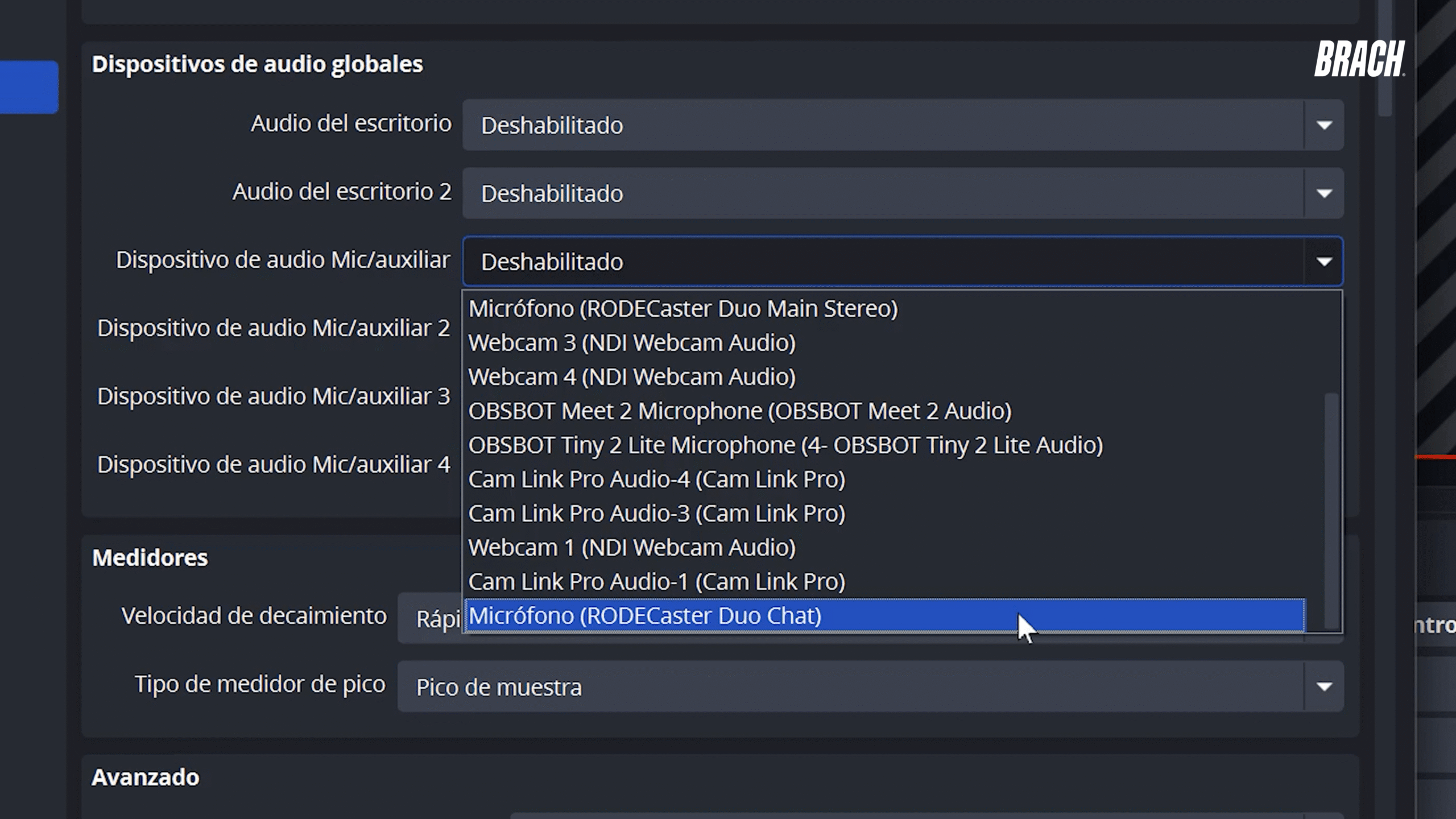Select Webcam 1 (NDI Webcam Audio)

coord(631,548)
